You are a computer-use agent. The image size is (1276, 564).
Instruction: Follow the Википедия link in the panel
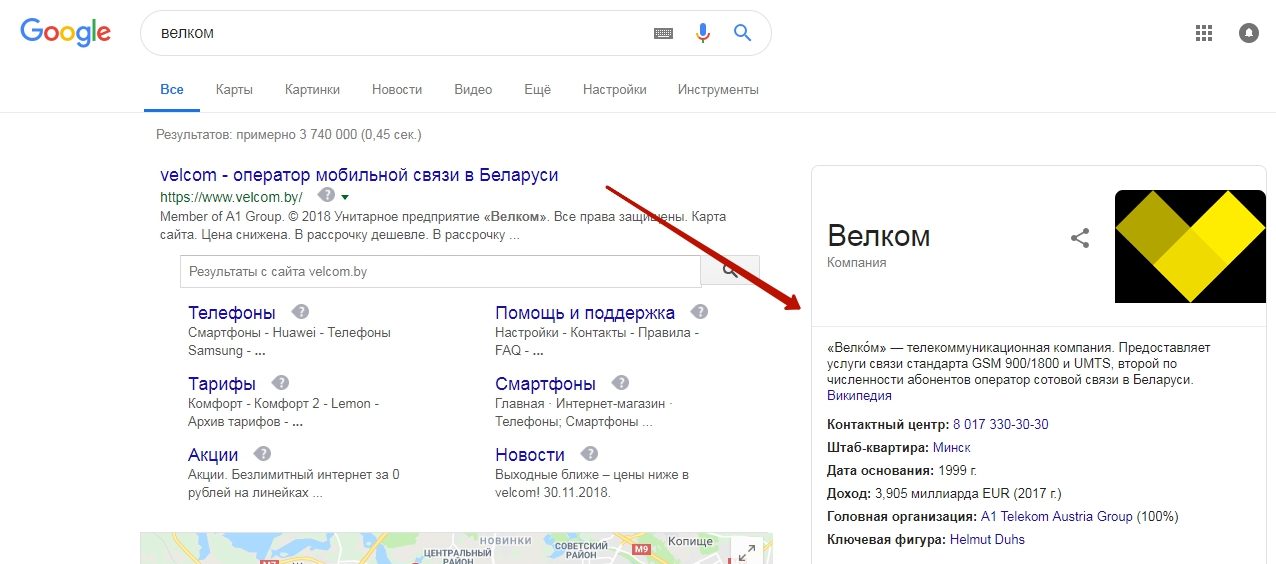859,396
